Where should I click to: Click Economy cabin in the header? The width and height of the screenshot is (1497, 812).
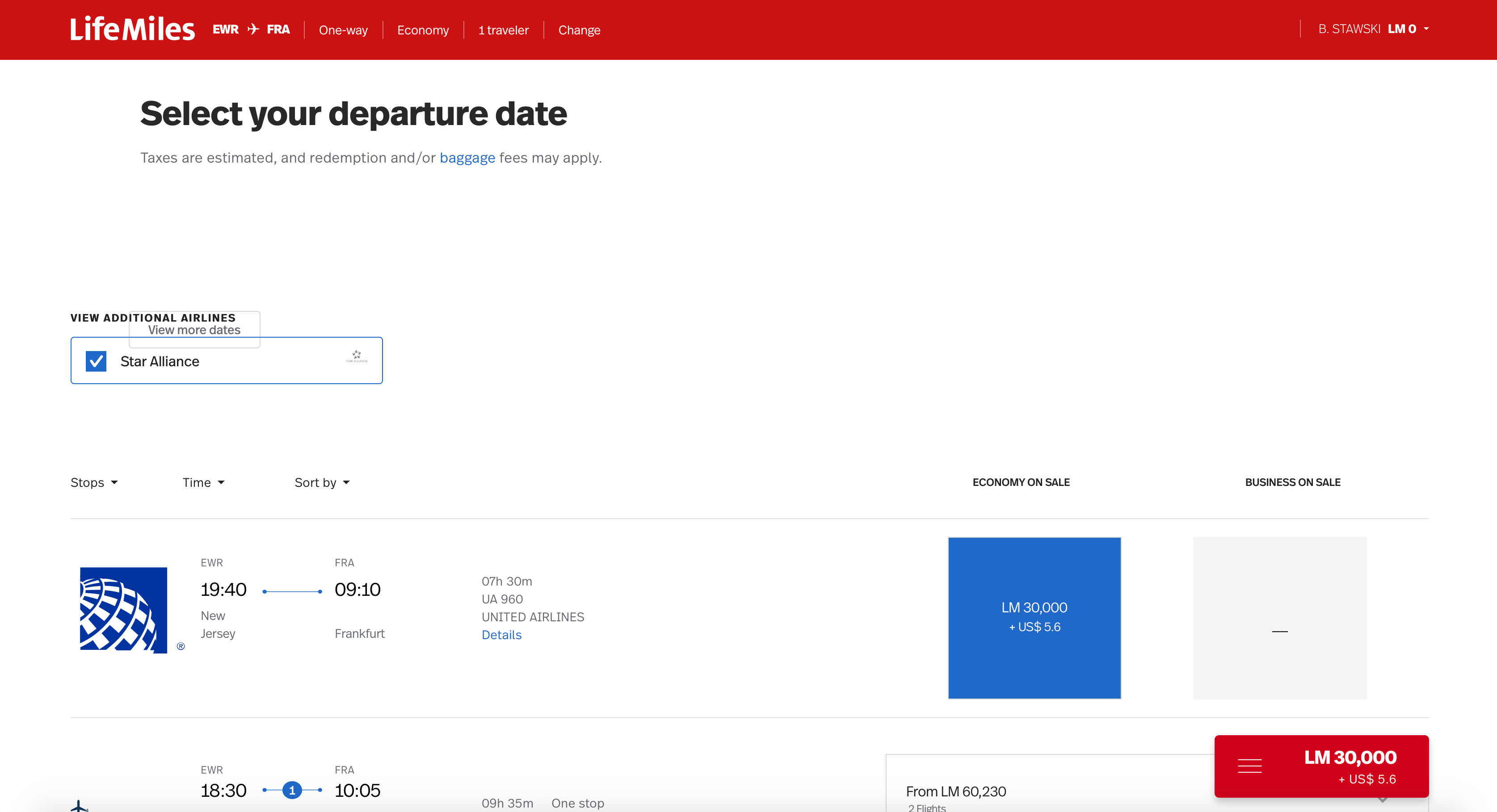[423, 29]
